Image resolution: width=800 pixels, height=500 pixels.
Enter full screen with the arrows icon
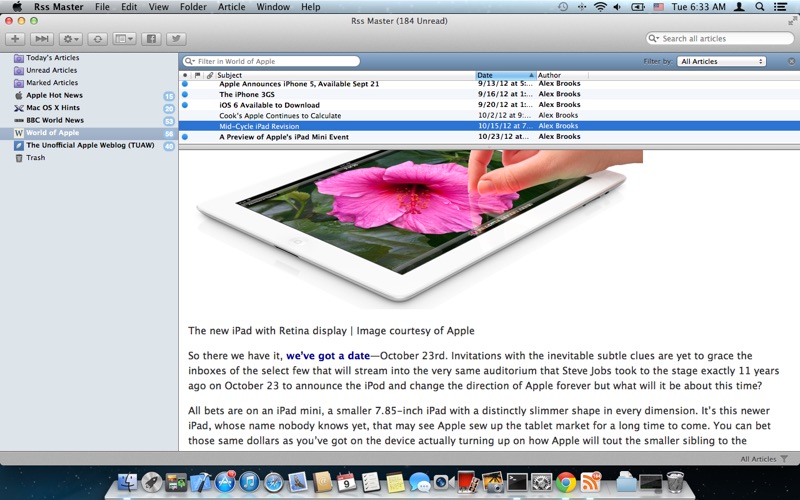pyautogui.click(x=792, y=21)
